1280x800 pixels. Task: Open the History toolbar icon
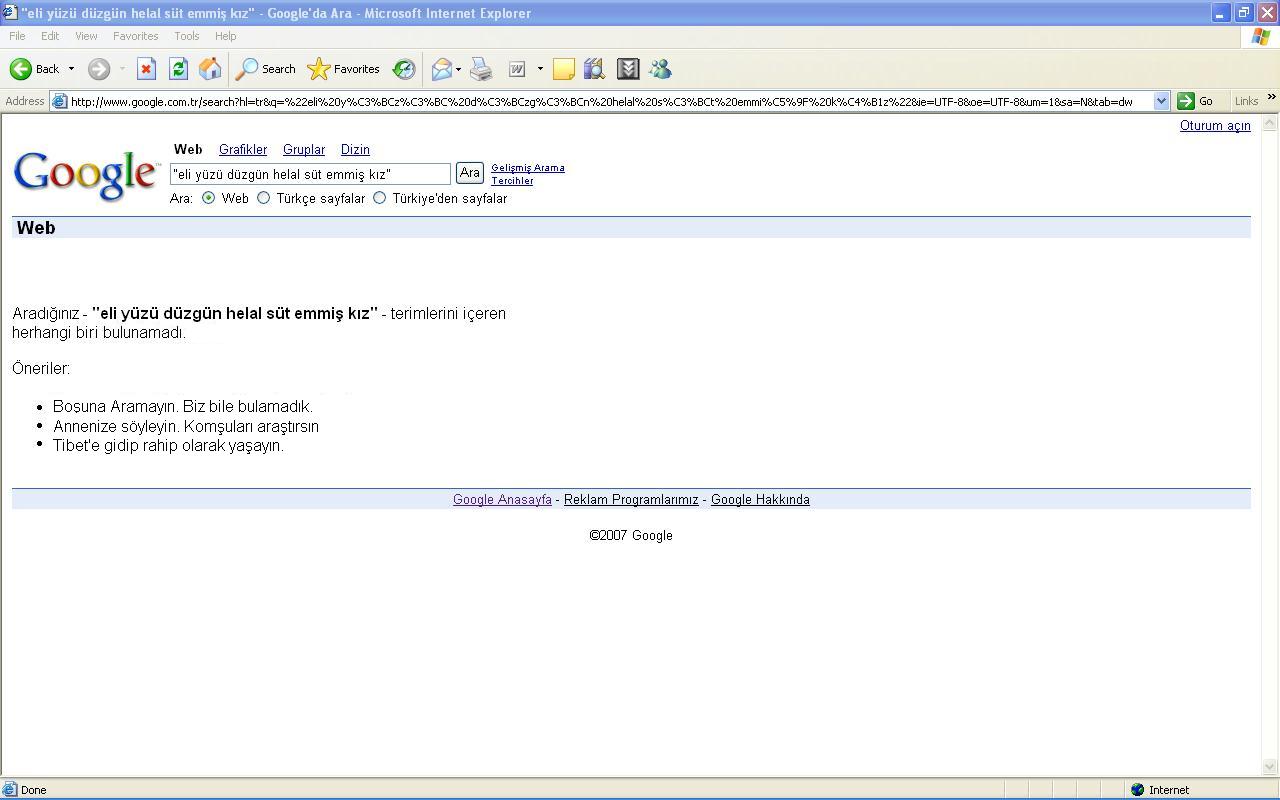click(x=404, y=69)
